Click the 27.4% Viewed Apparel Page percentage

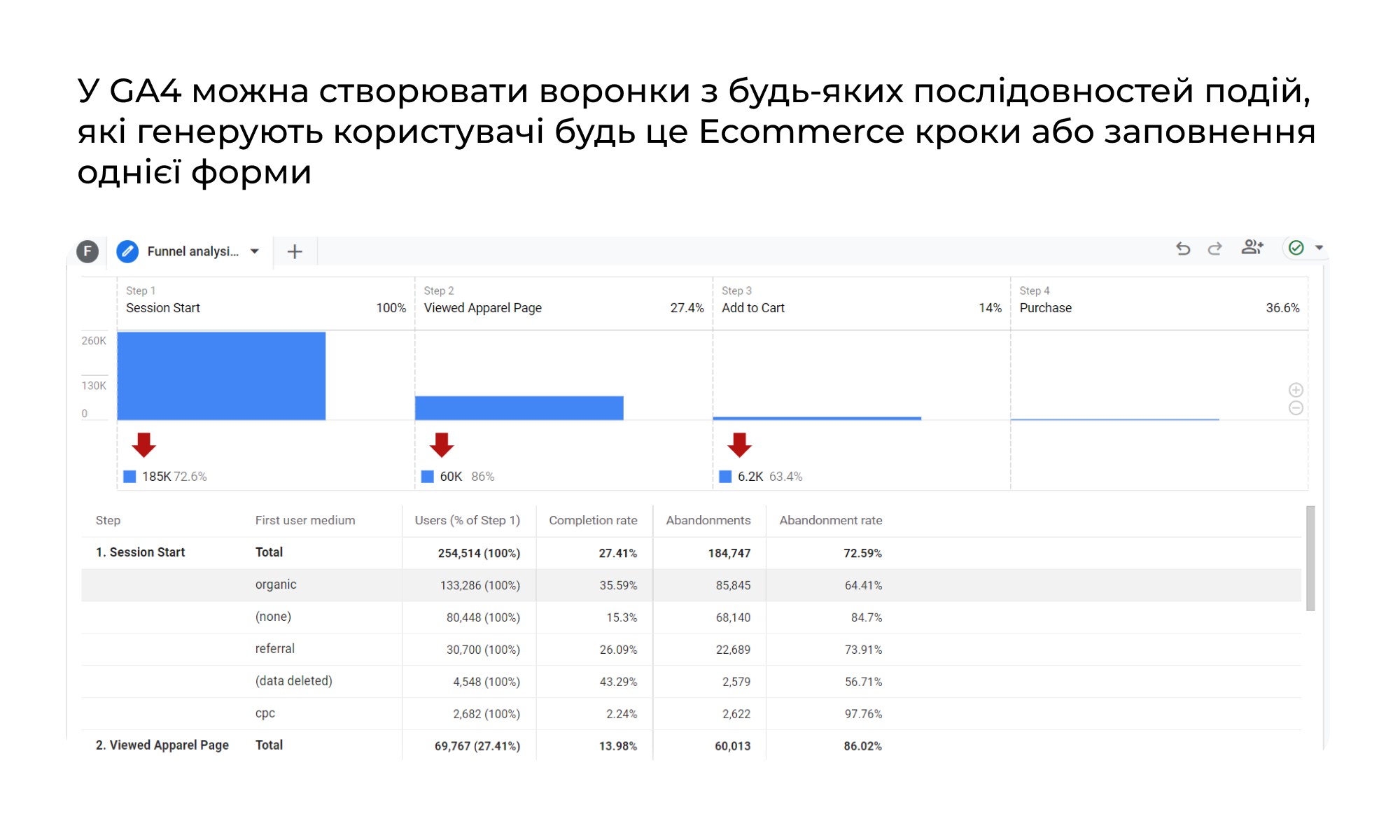(x=687, y=308)
